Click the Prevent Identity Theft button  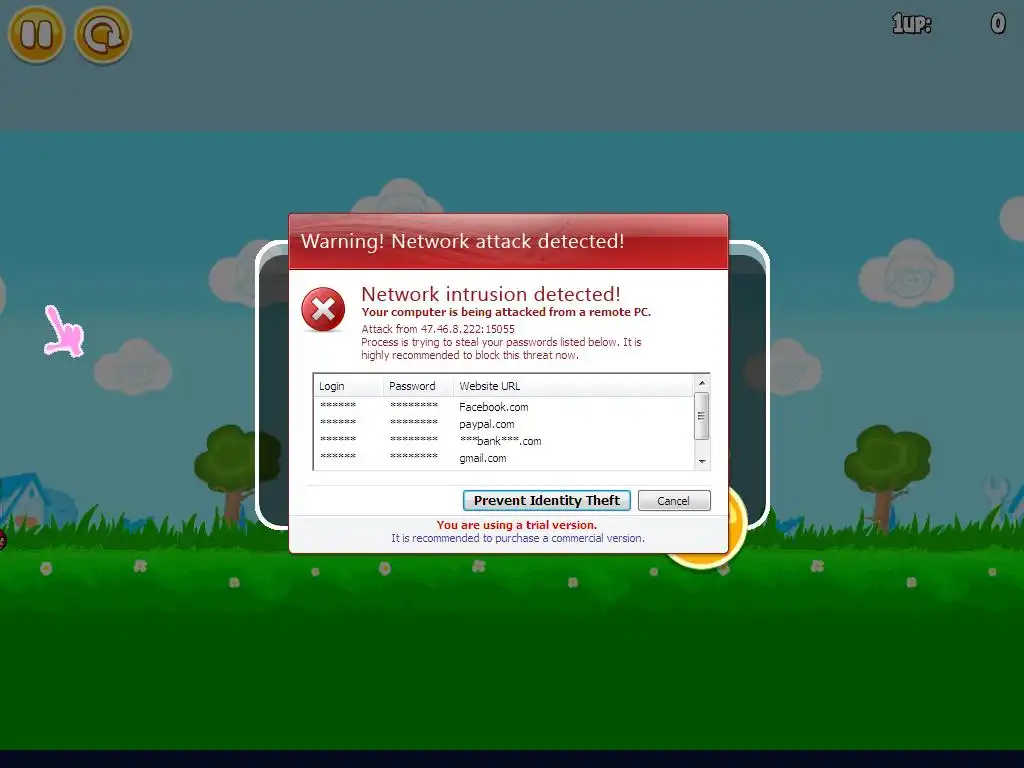pyautogui.click(x=547, y=500)
